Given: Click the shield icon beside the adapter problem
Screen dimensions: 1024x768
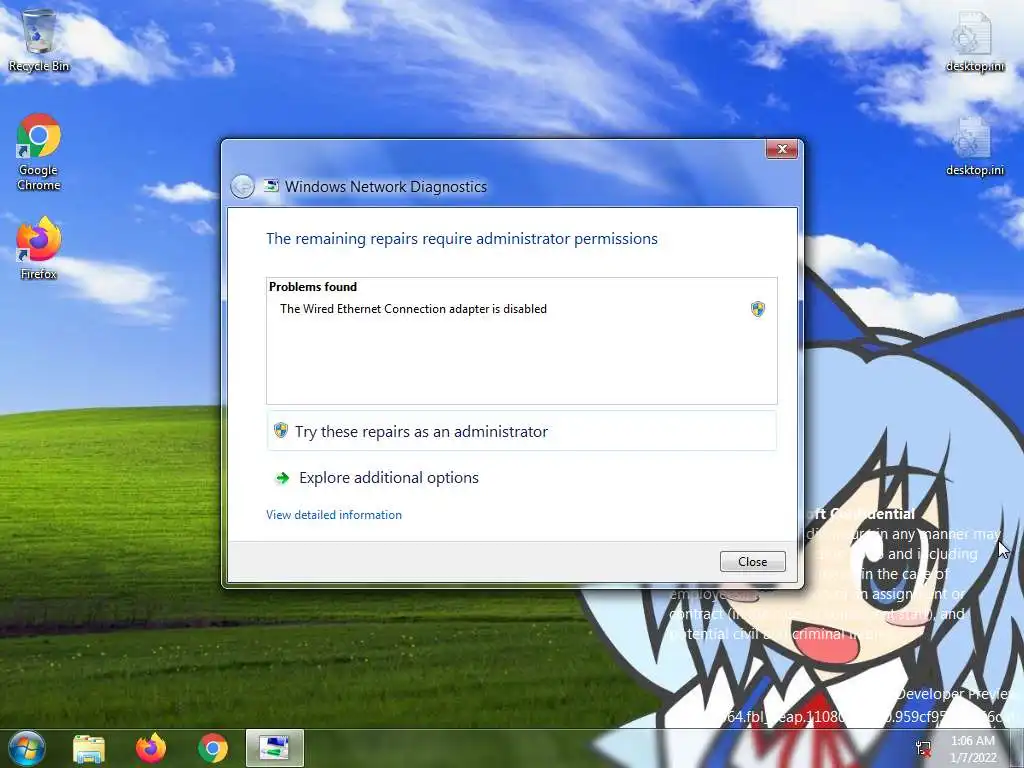Looking at the screenshot, I should (758, 309).
